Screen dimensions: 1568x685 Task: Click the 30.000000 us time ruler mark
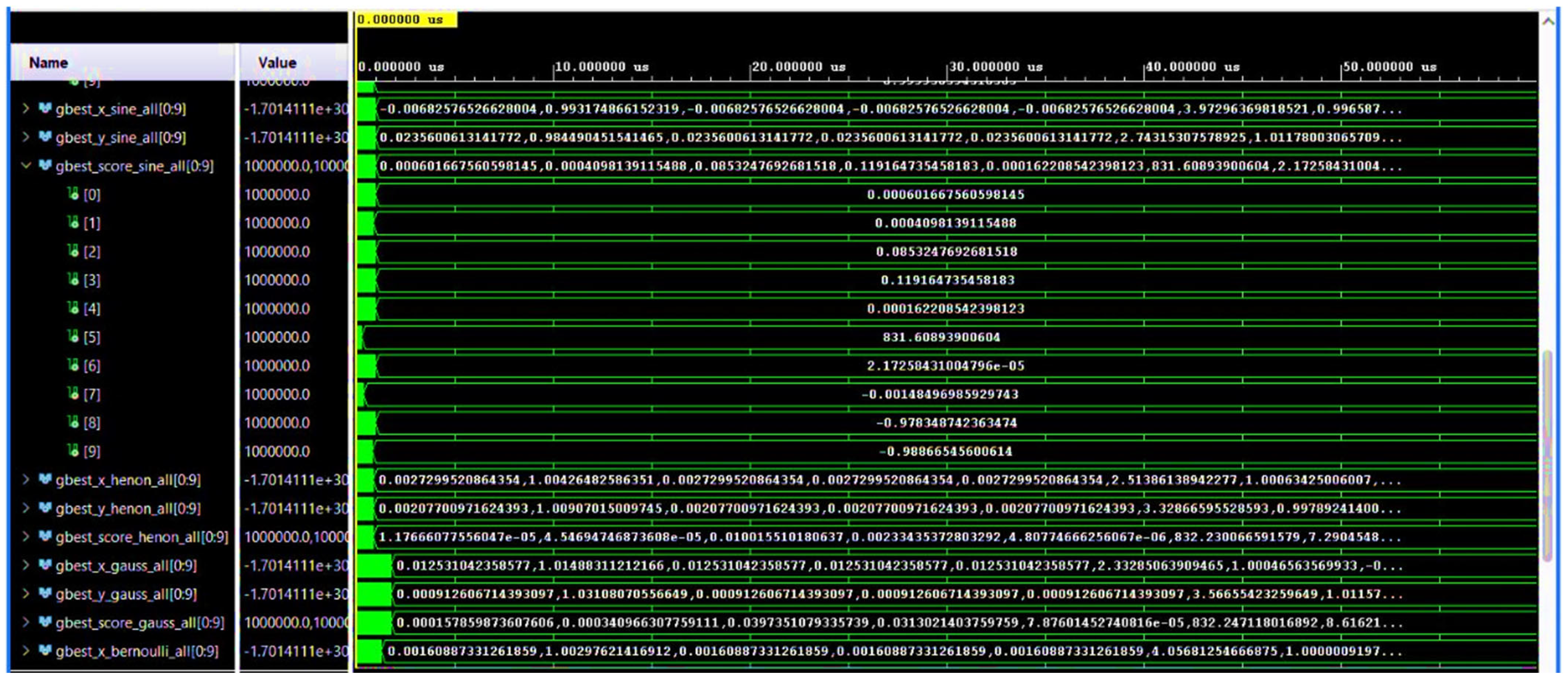click(x=995, y=66)
